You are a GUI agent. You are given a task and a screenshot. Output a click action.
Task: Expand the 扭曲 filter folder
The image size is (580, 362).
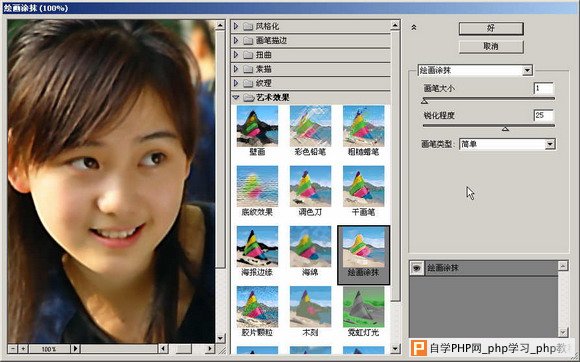(236, 55)
